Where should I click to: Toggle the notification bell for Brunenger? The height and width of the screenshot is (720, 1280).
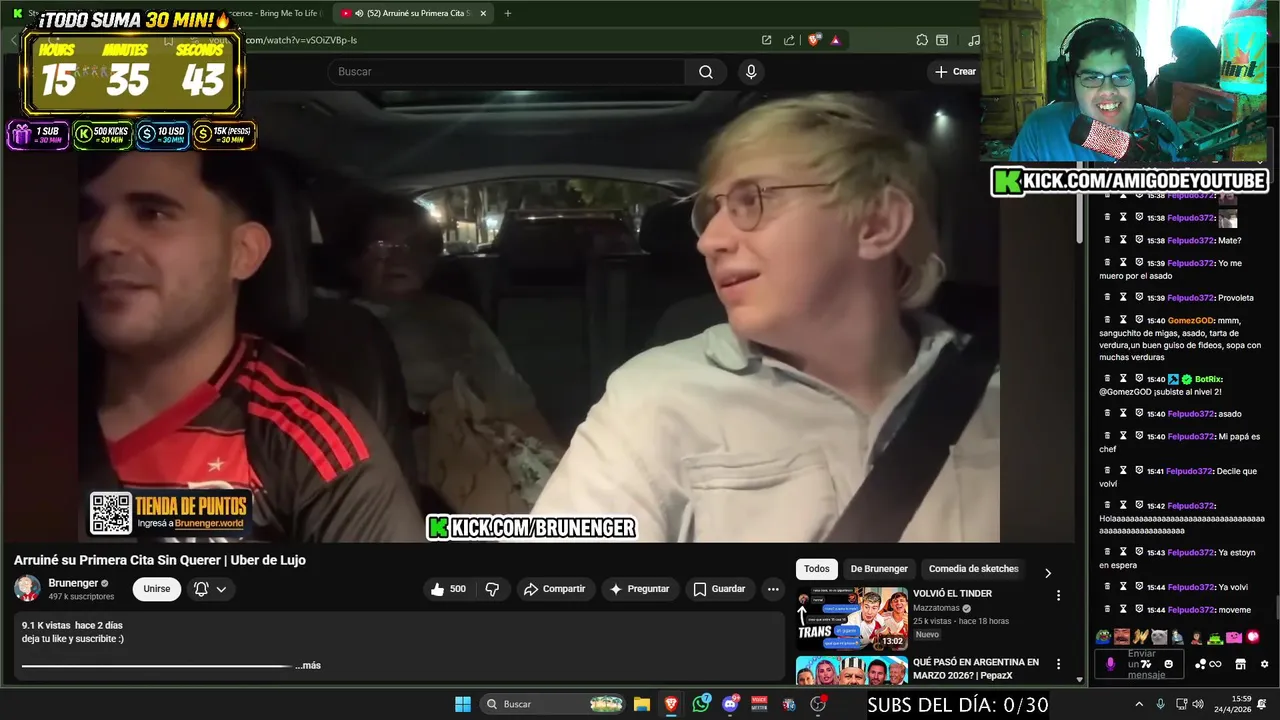201,589
